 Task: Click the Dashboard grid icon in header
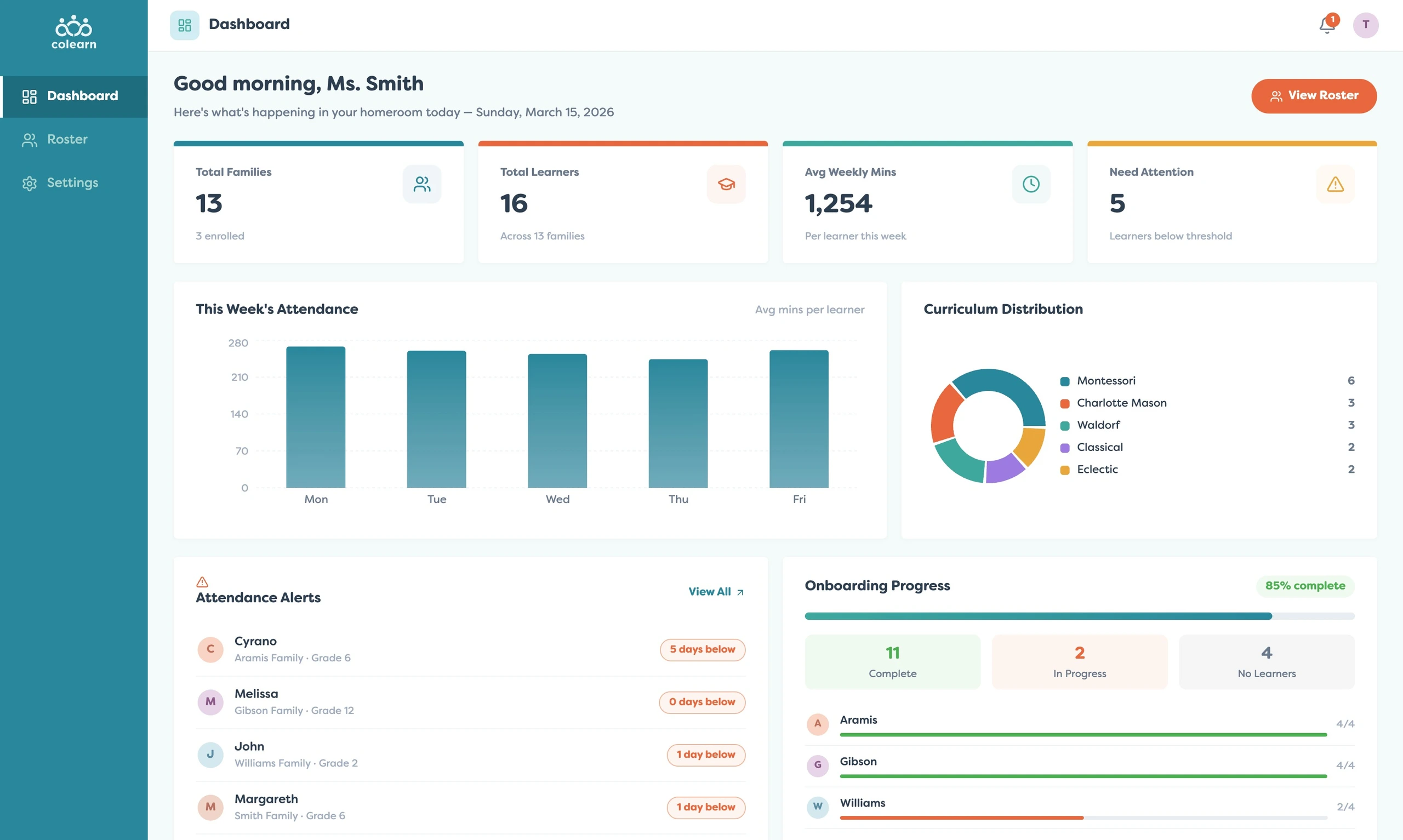click(185, 25)
